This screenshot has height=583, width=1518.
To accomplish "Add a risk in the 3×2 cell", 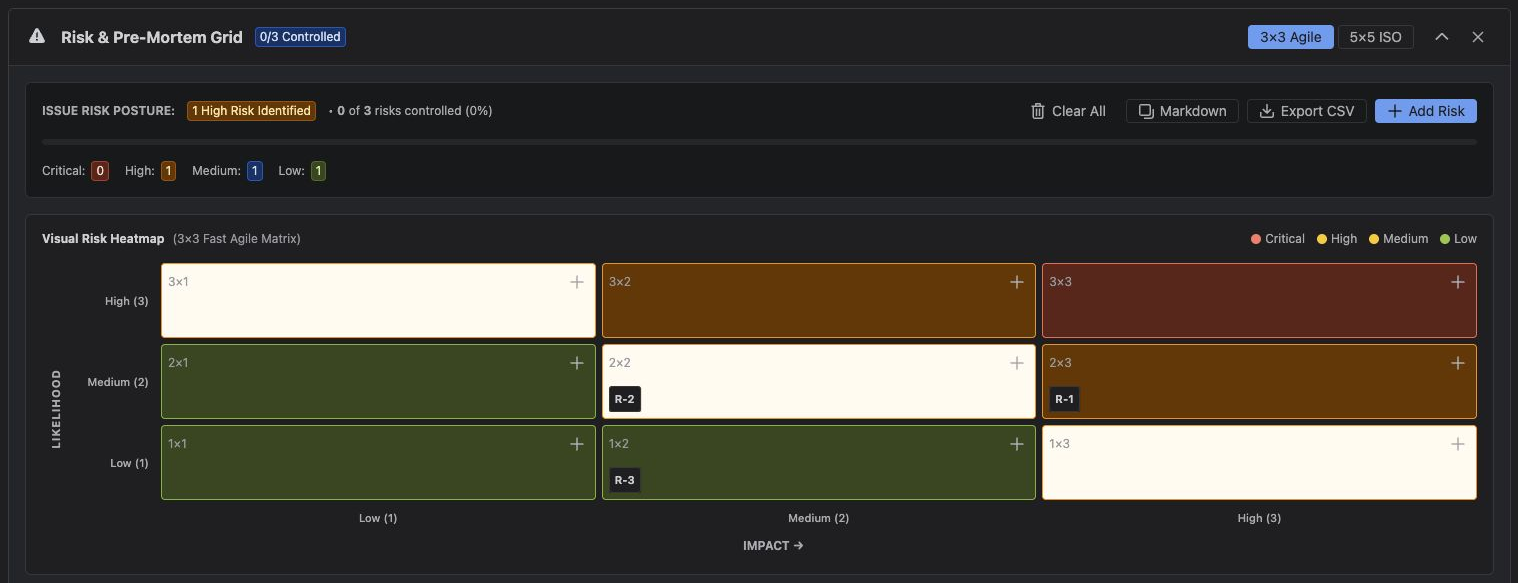I will pyautogui.click(x=1017, y=282).
